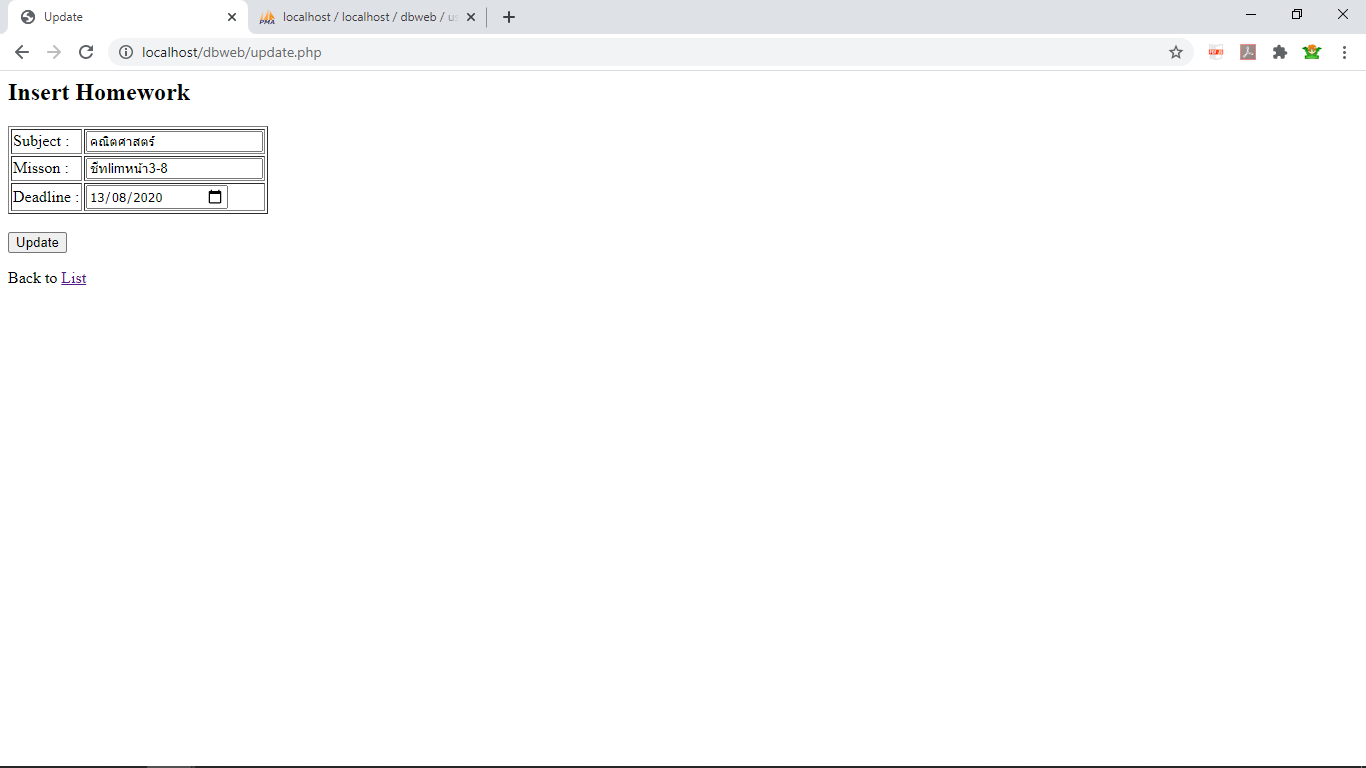
Task: Click the green character extension icon
Action: (1311, 52)
